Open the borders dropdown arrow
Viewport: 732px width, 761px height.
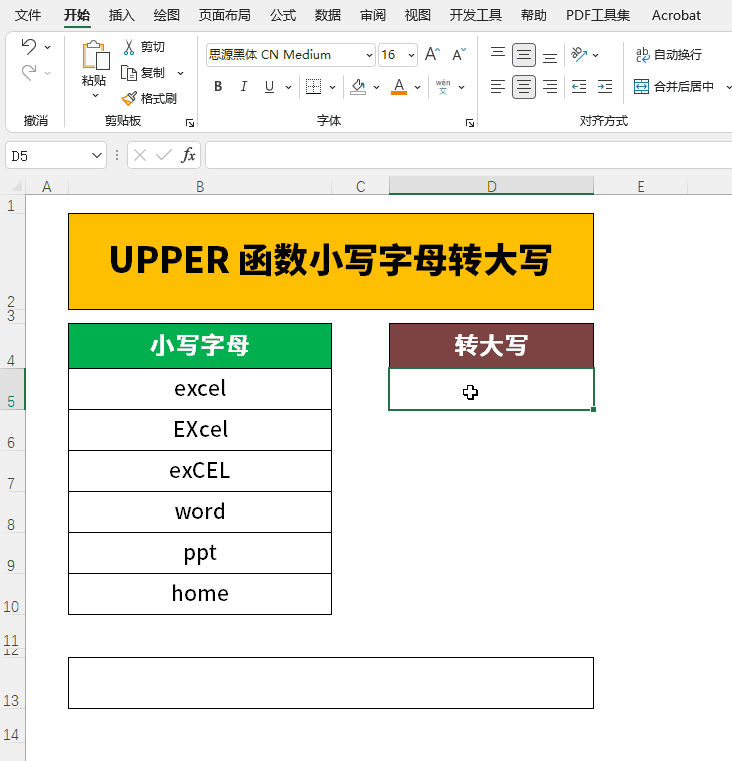point(333,87)
